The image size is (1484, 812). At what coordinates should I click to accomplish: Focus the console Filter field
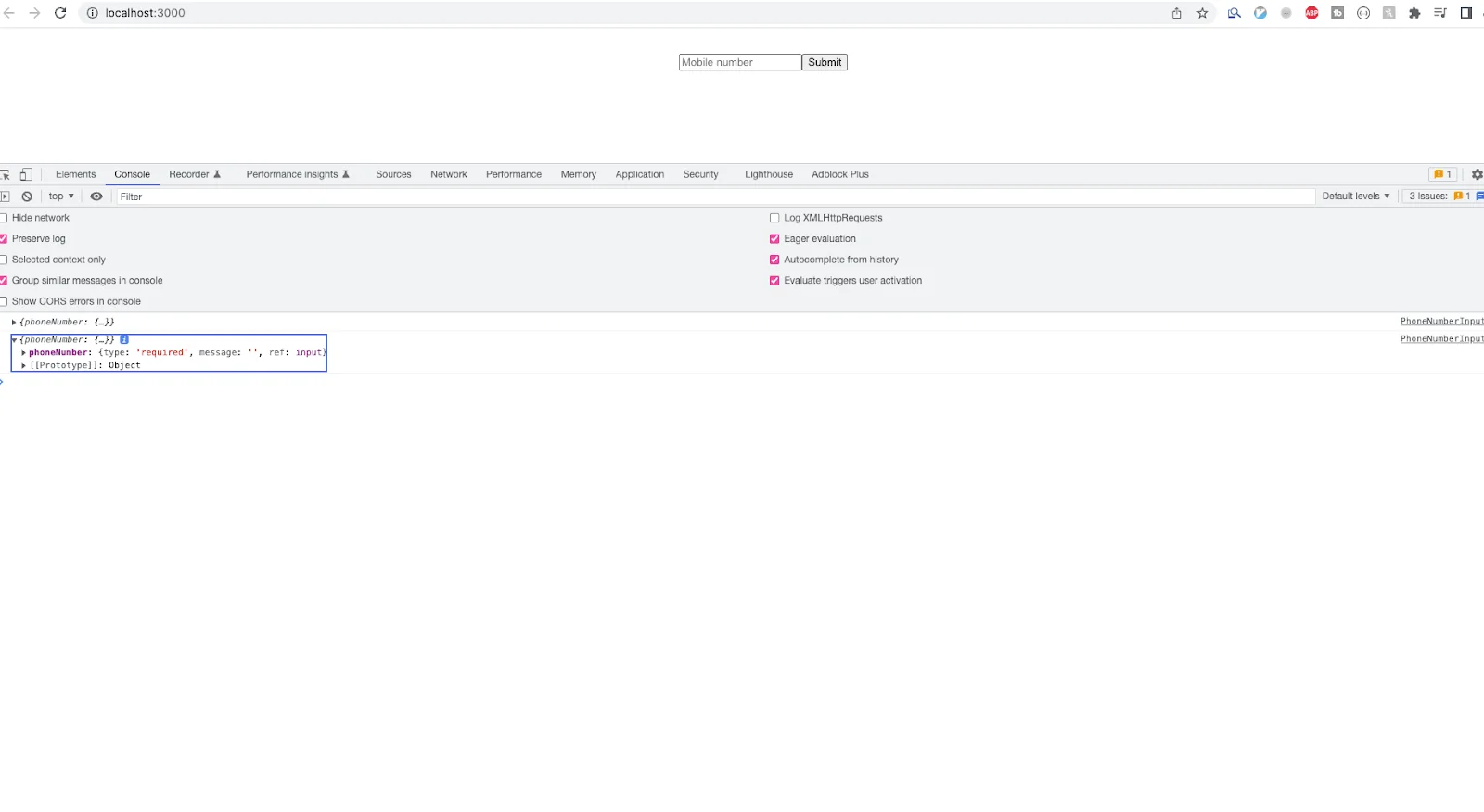714,197
